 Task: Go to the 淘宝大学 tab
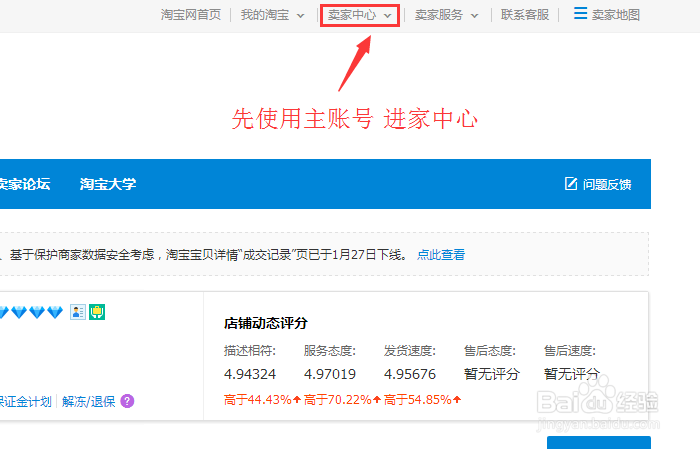[108, 184]
